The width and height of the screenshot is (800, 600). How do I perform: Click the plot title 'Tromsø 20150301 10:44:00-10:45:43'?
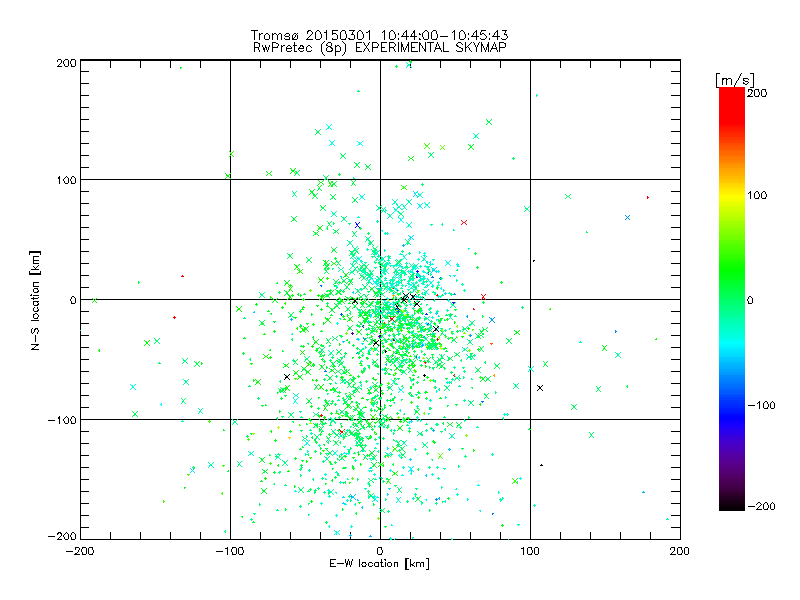click(x=379, y=35)
